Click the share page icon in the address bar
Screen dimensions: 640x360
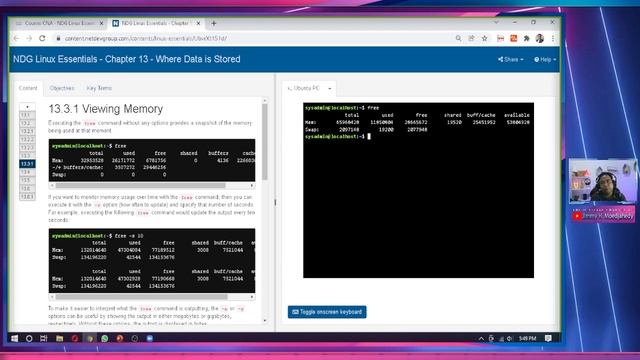coord(471,38)
